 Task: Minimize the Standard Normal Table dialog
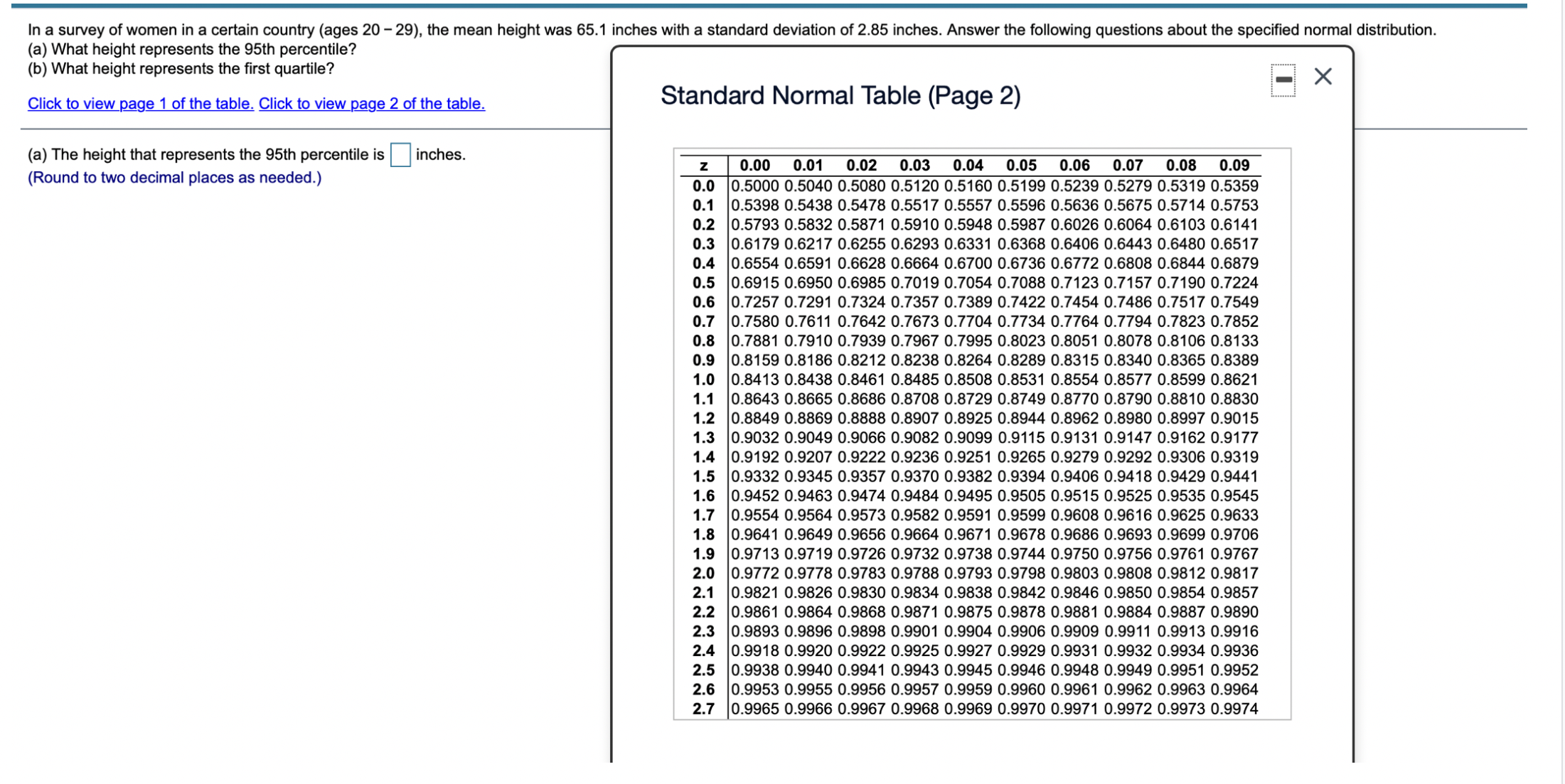tap(1283, 78)
